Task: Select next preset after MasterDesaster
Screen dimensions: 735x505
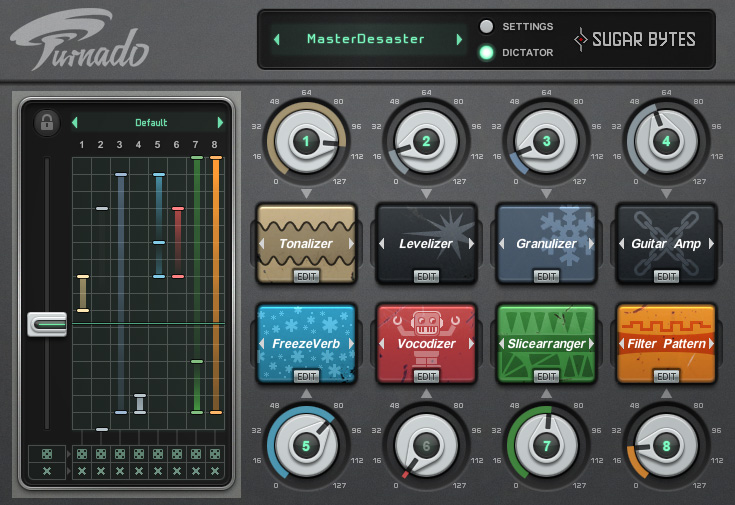Action: [x=460, y=40]
